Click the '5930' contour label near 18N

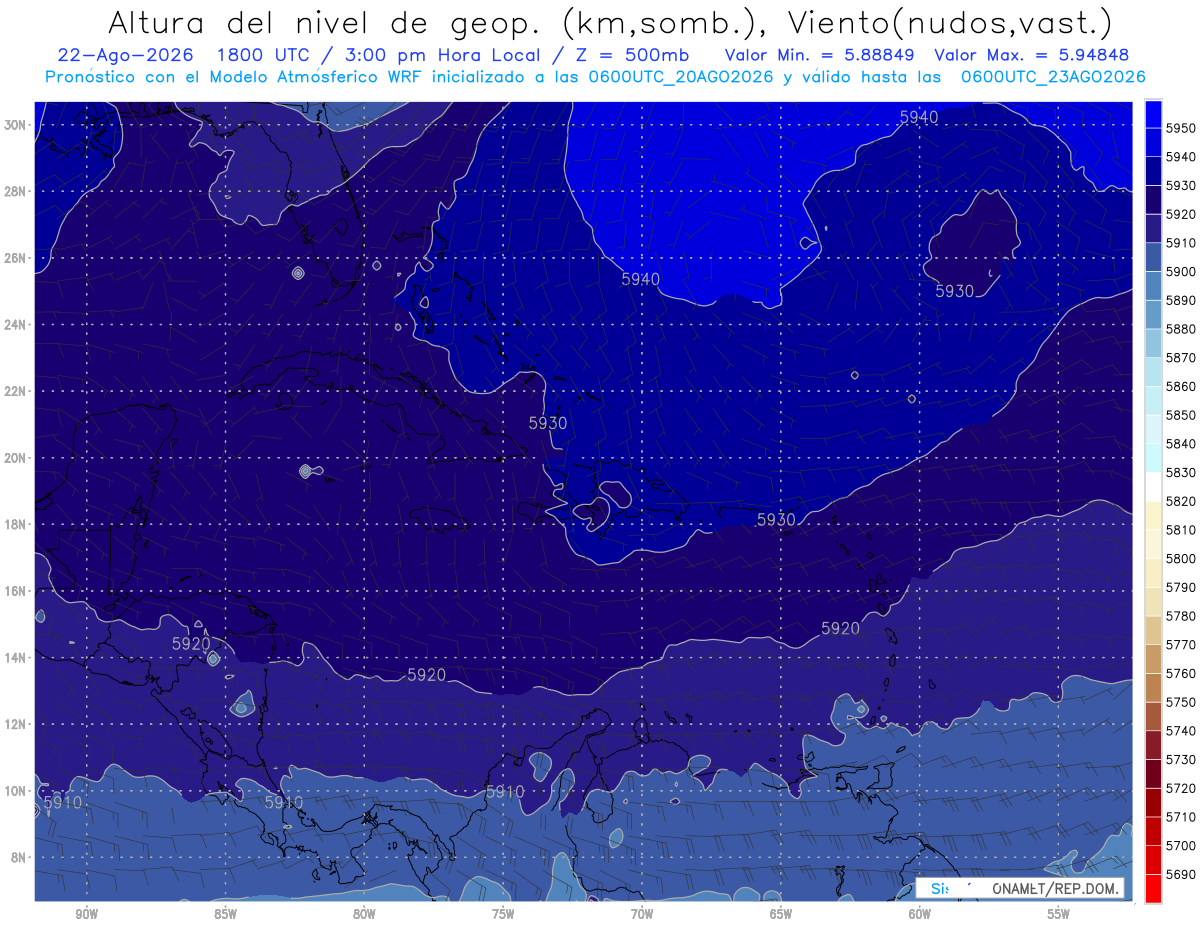[x=776, y=519]
